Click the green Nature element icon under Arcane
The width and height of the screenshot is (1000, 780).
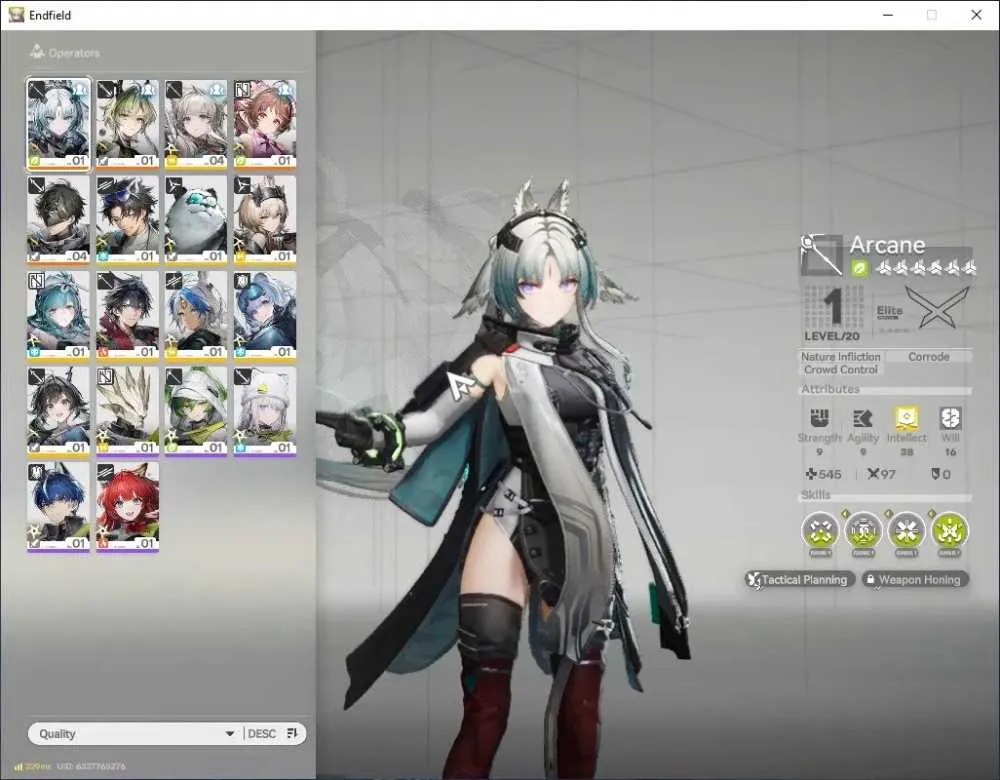[860, 268]
